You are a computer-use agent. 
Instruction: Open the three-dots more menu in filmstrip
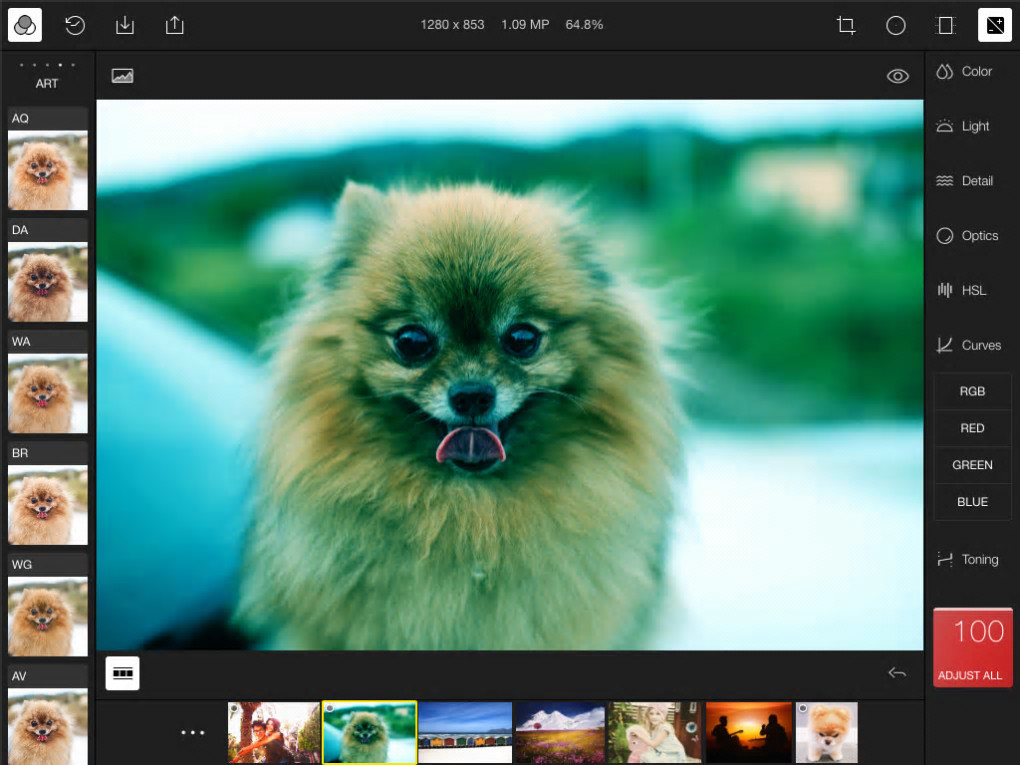(193, 732)
